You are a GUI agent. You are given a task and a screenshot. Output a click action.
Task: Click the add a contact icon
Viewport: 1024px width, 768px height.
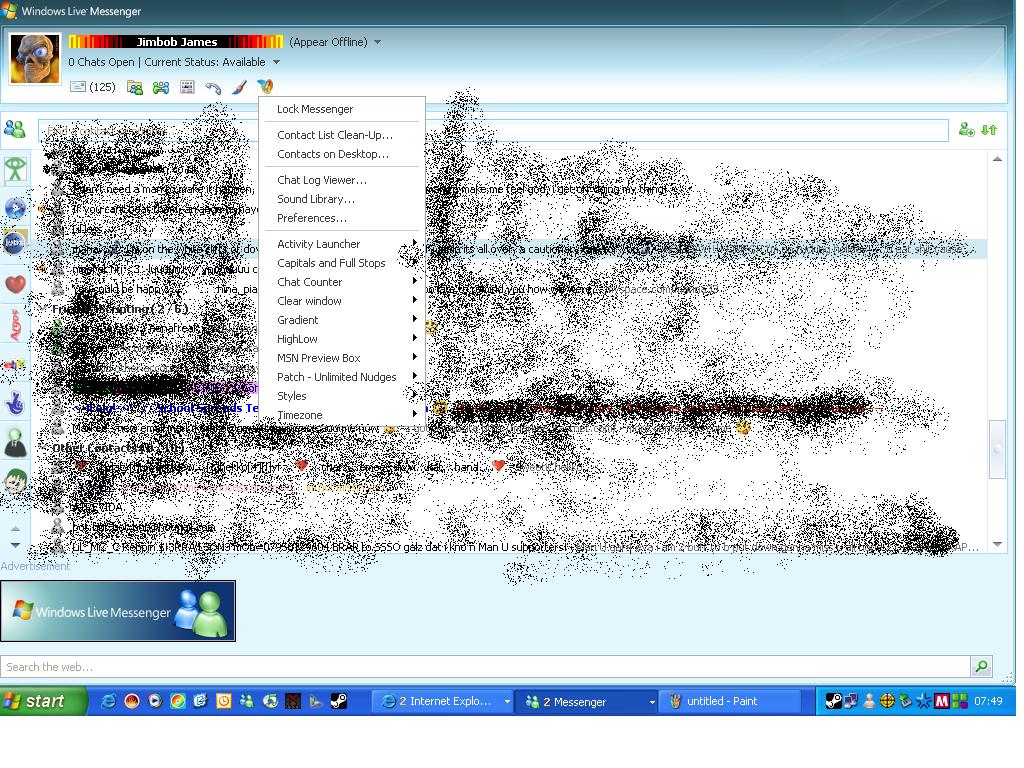tap(966, 130)
